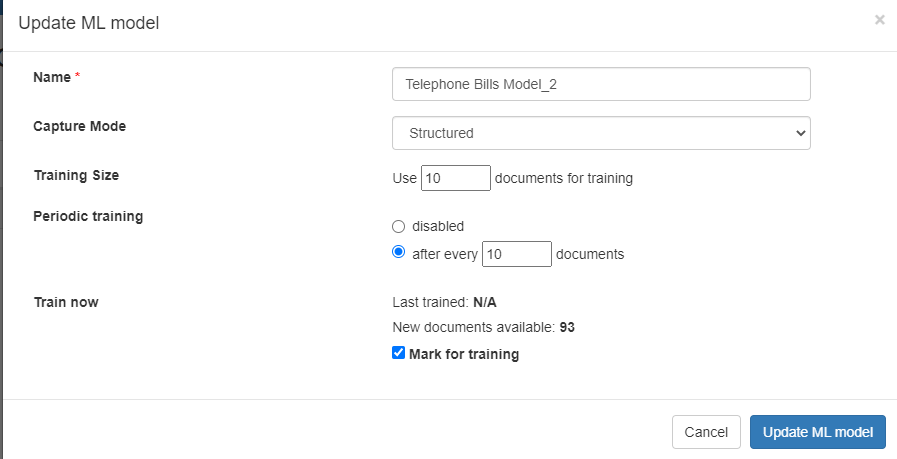Screen dimensions: 897x459
Task: Click the Training Size documents number field
Action: tap(456, 178)
